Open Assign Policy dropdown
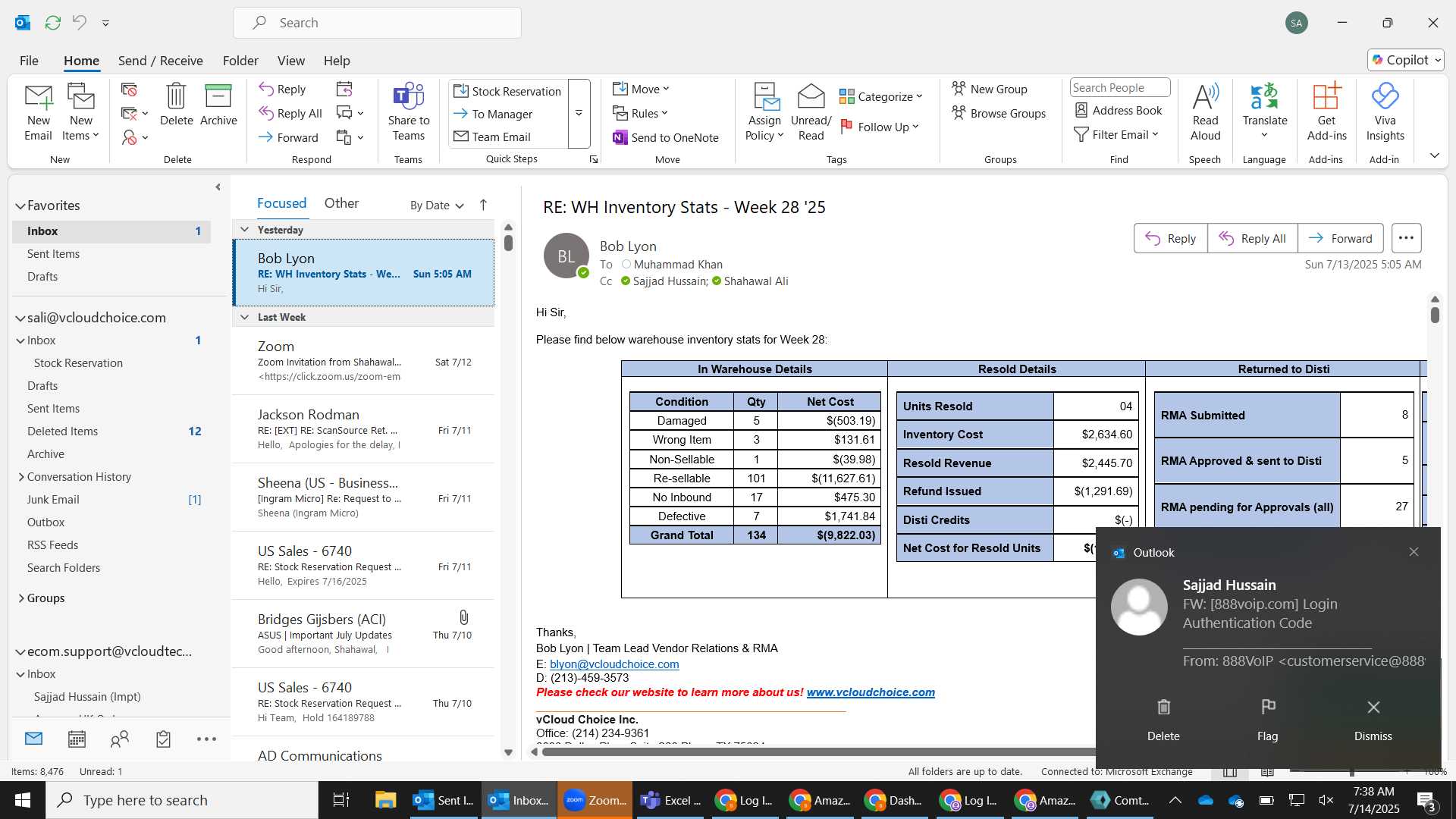 pos(764,111)
